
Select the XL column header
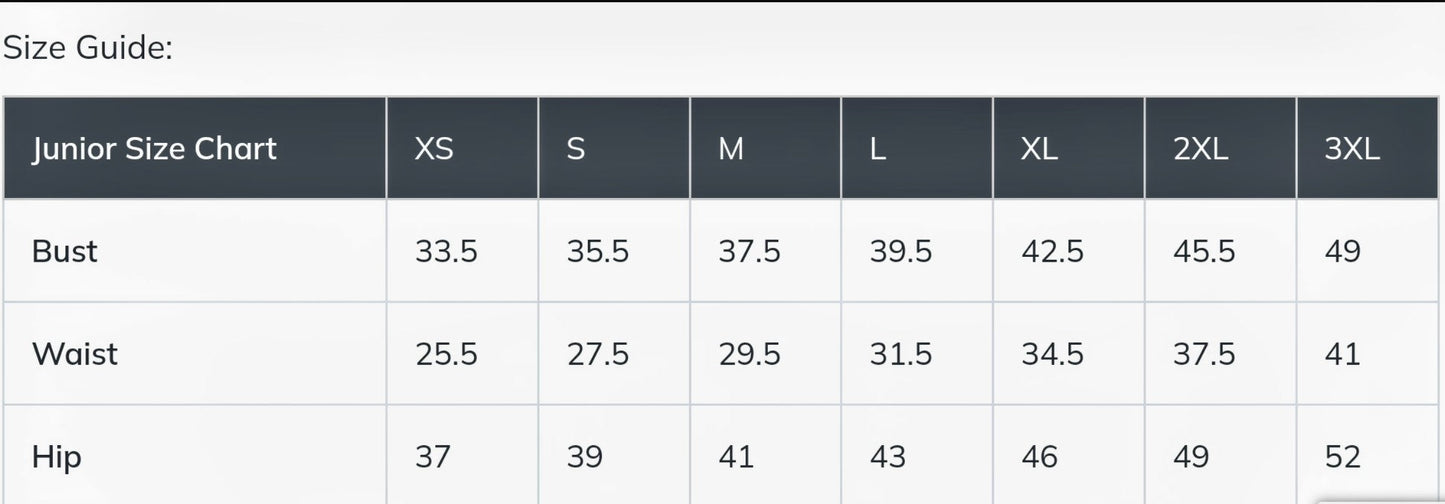click(1039, 149)
